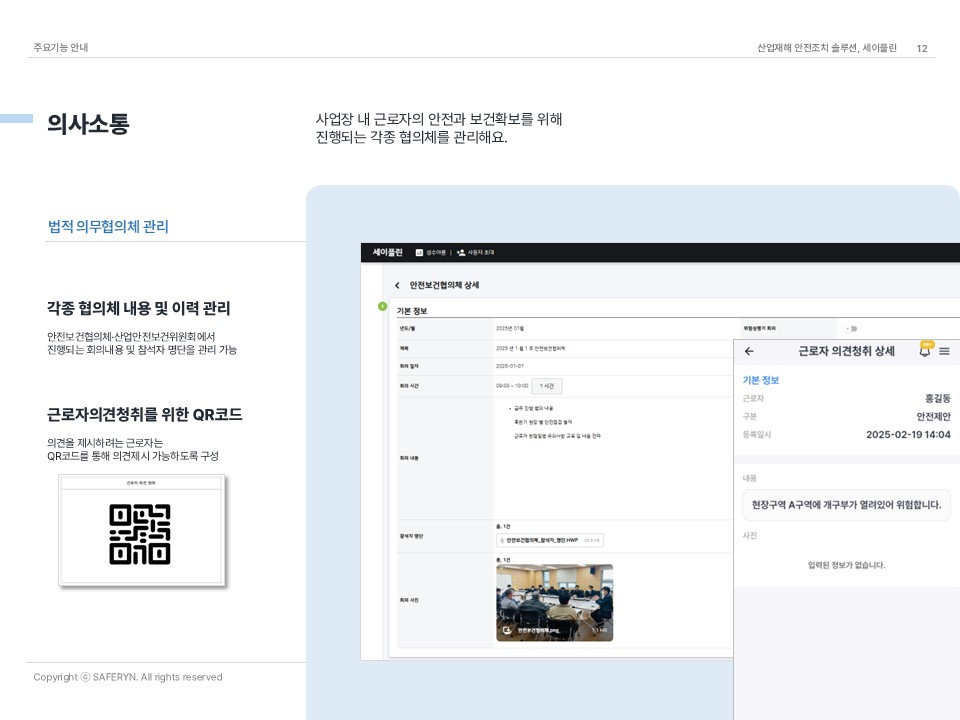Screen dimensions: 960x720
Task: Click the 회의 내용 text area
Action: click(x=610, y=458)
